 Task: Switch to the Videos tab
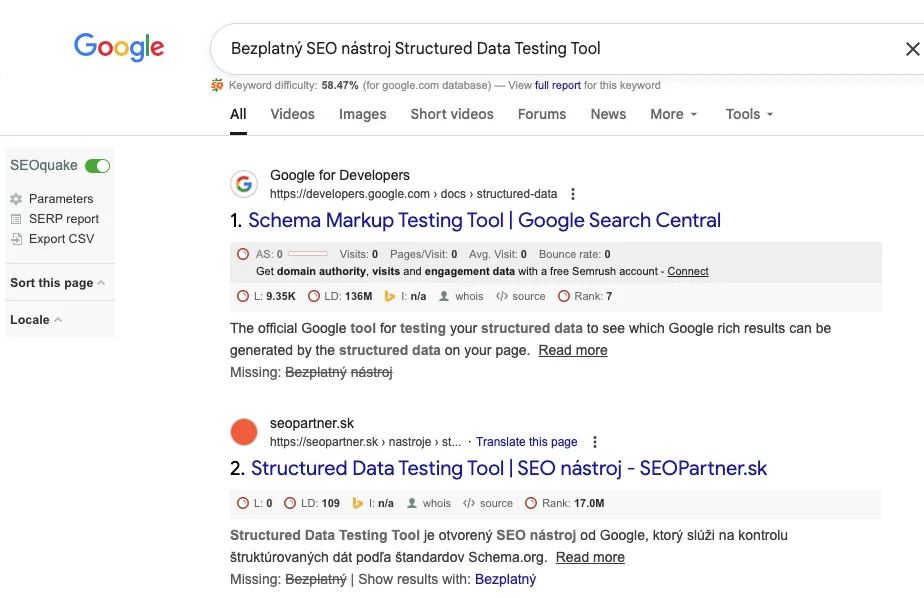pyautogui.click(x=292, y=114)
